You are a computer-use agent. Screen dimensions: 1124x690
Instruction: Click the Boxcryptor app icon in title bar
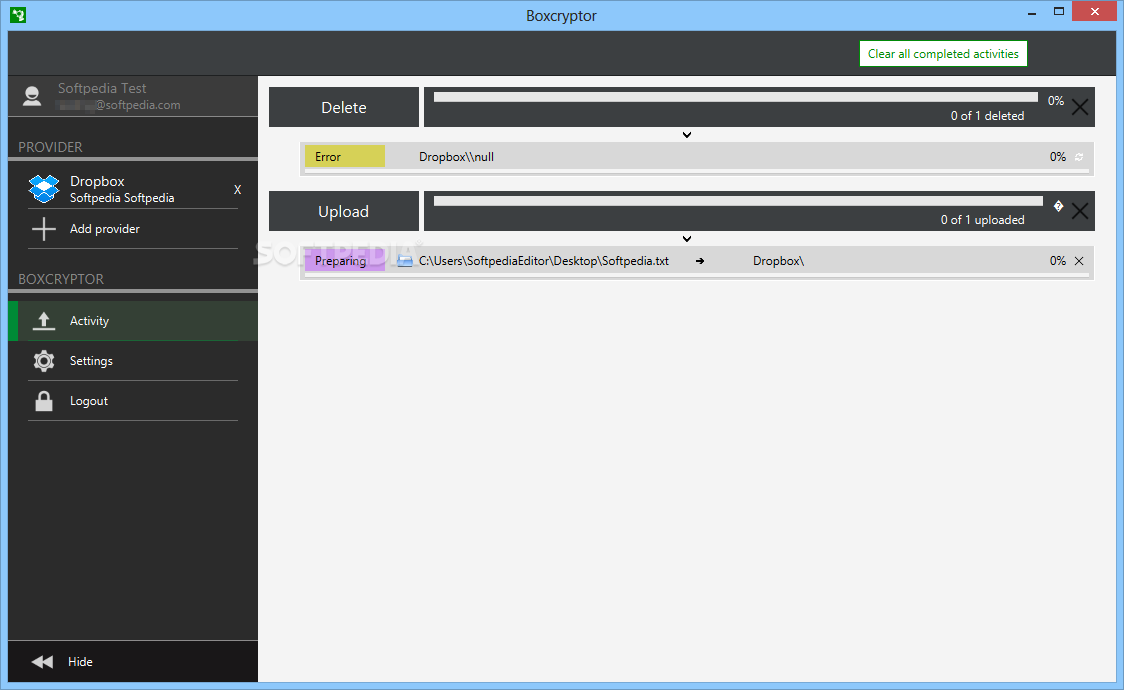tap(18, 14)
